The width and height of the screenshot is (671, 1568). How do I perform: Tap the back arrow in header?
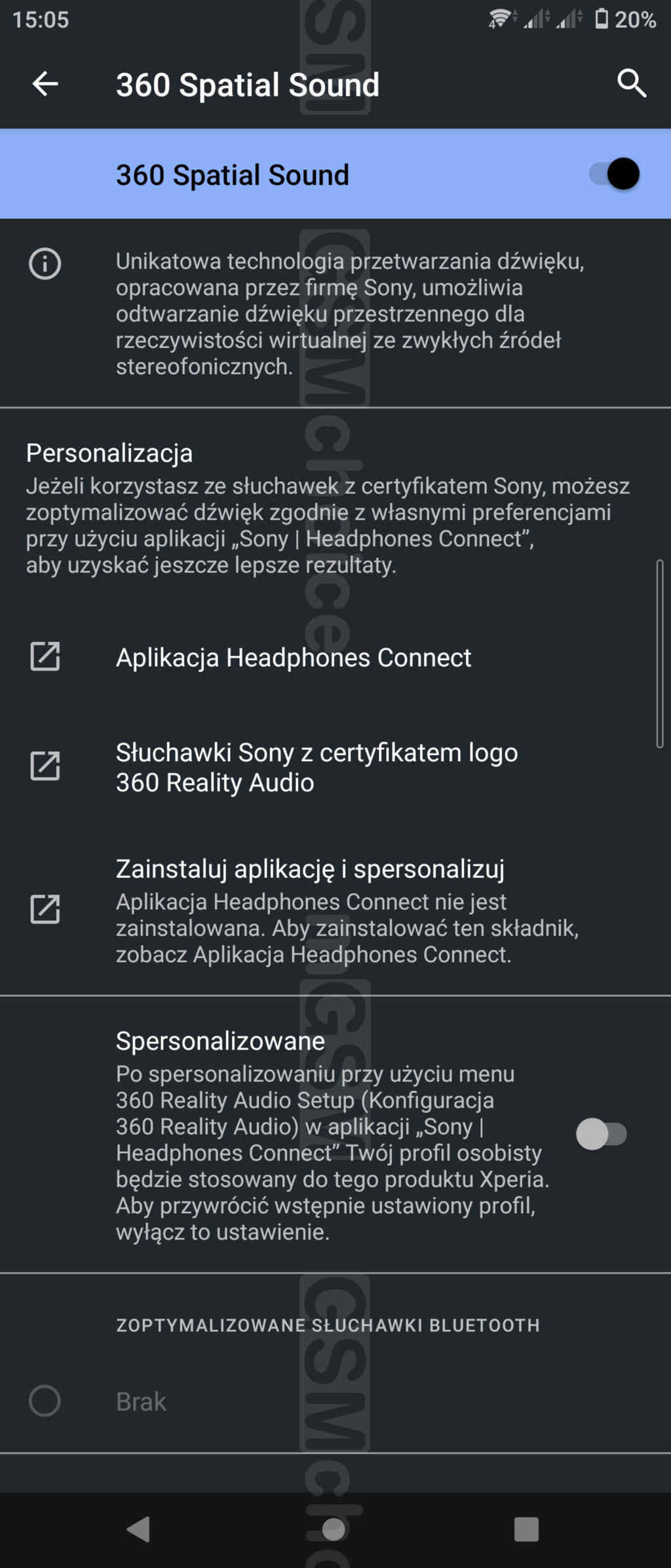45,84
